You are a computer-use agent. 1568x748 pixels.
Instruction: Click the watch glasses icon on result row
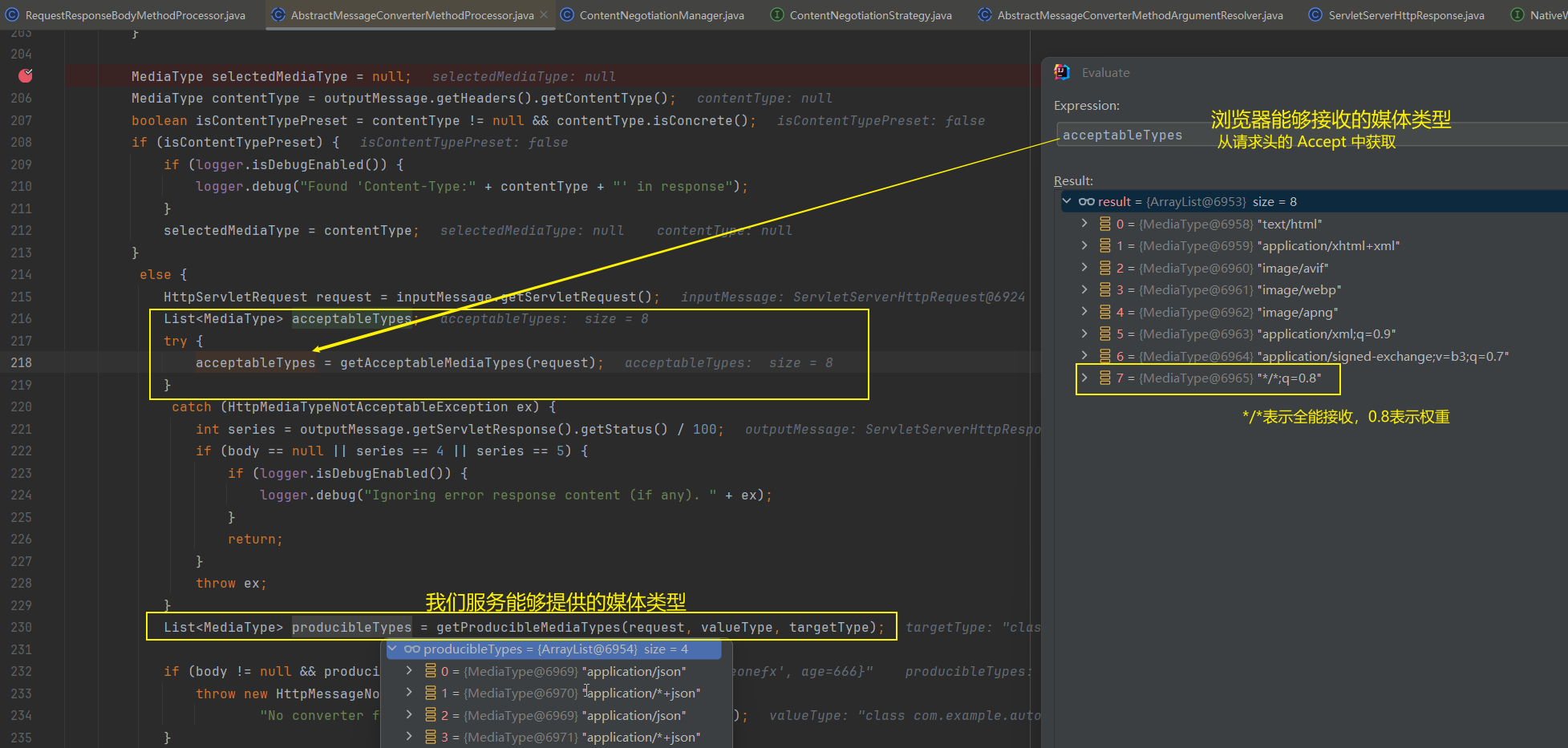(x=1087, y=201)
